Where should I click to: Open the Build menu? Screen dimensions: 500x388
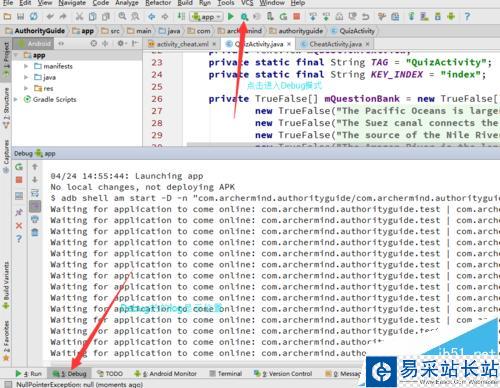(185, 3)
